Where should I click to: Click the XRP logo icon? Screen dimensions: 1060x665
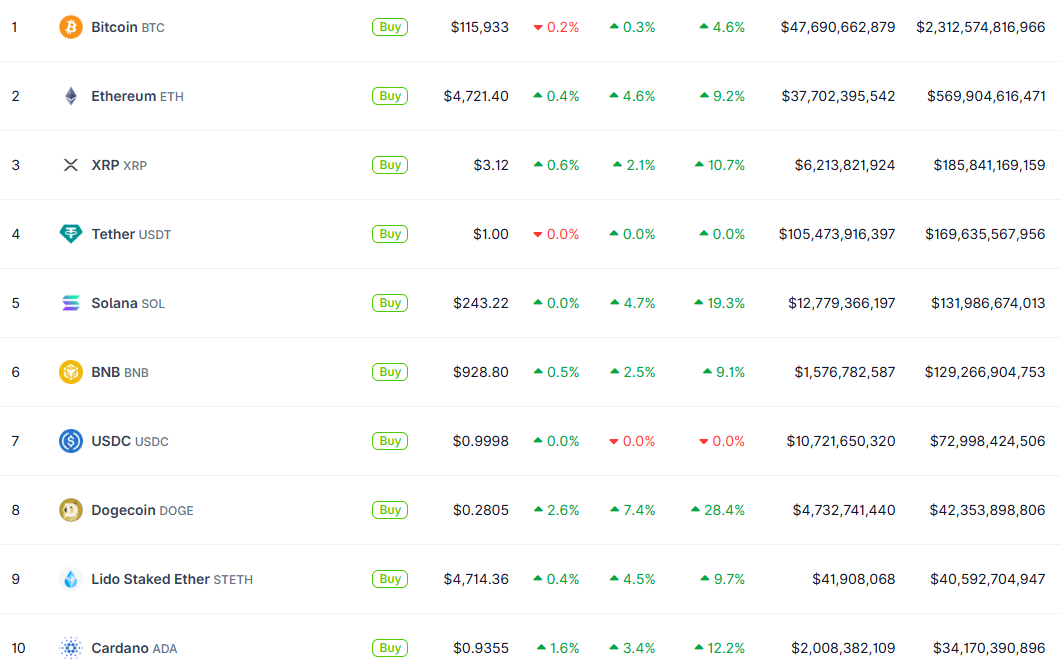70,165
